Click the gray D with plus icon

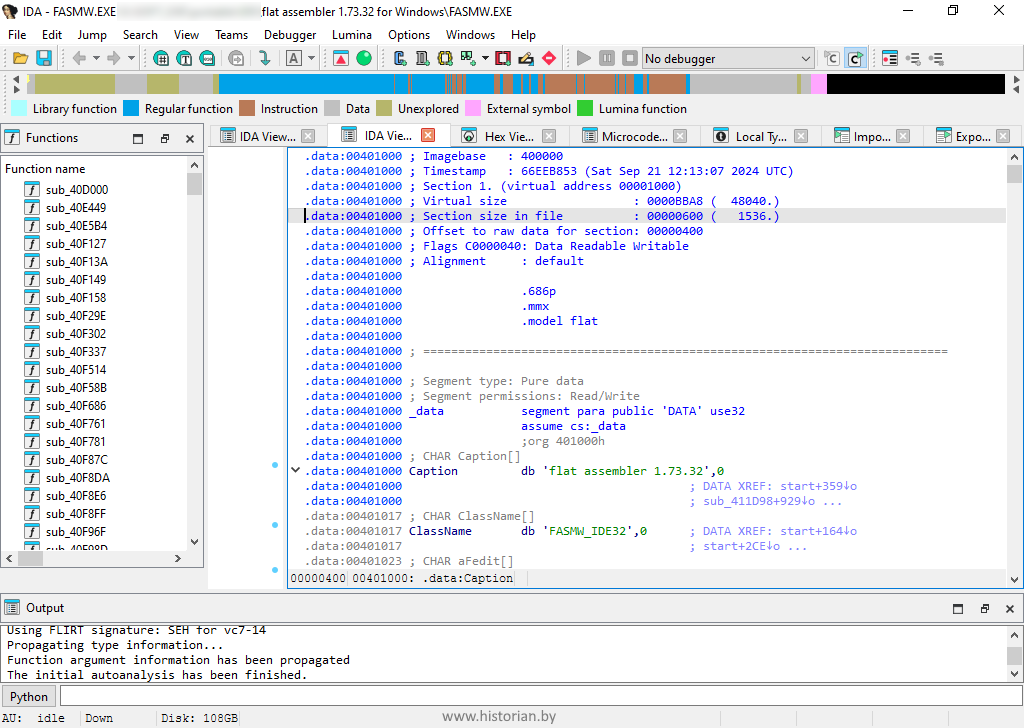(x=423, y=59)
